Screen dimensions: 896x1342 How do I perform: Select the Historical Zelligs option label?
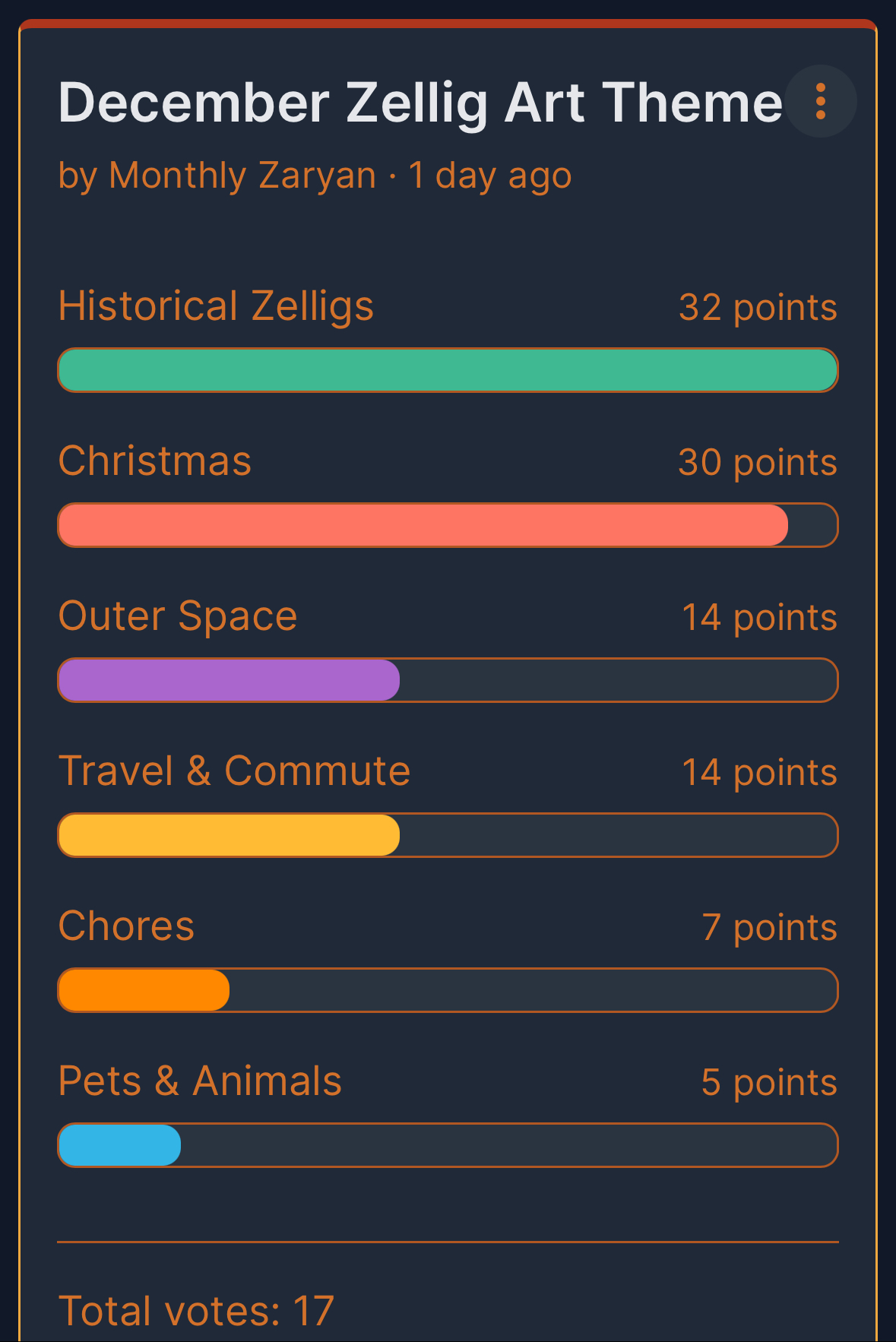click(217, 306)
